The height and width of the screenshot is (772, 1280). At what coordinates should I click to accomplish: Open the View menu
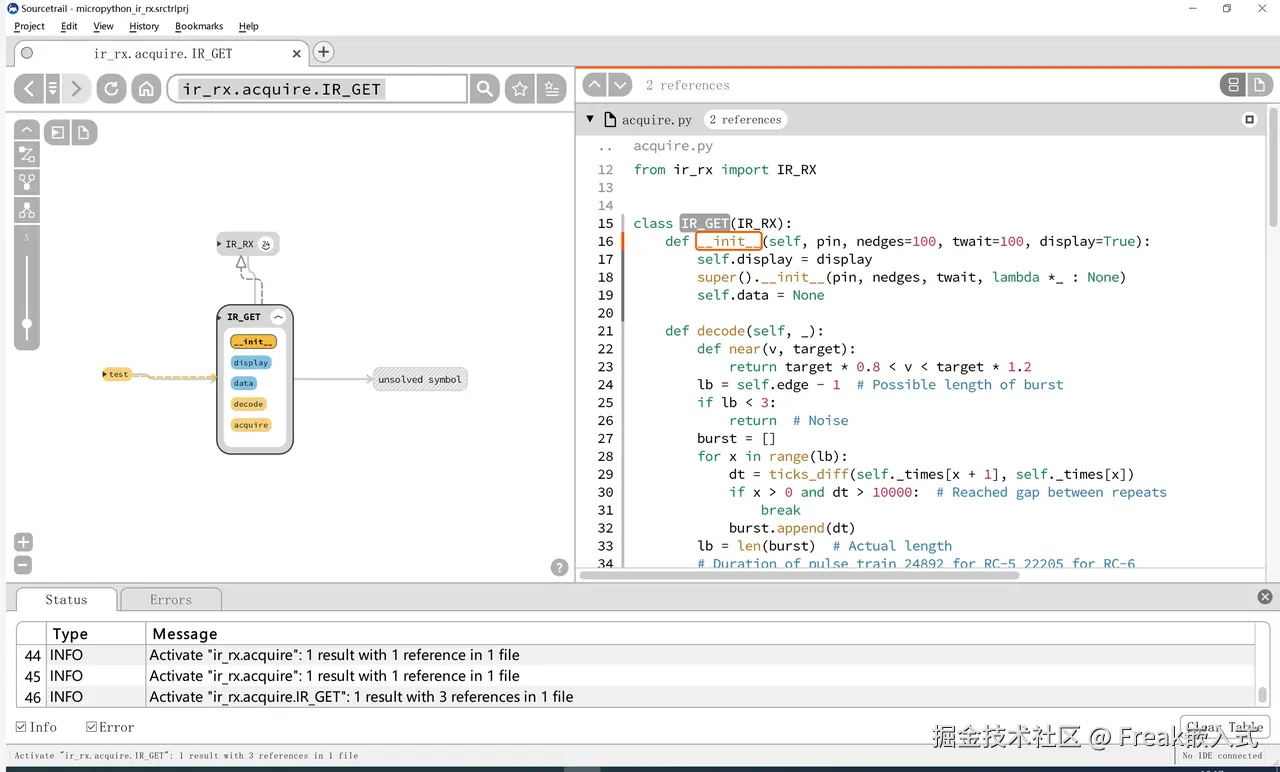coord(103,26)
